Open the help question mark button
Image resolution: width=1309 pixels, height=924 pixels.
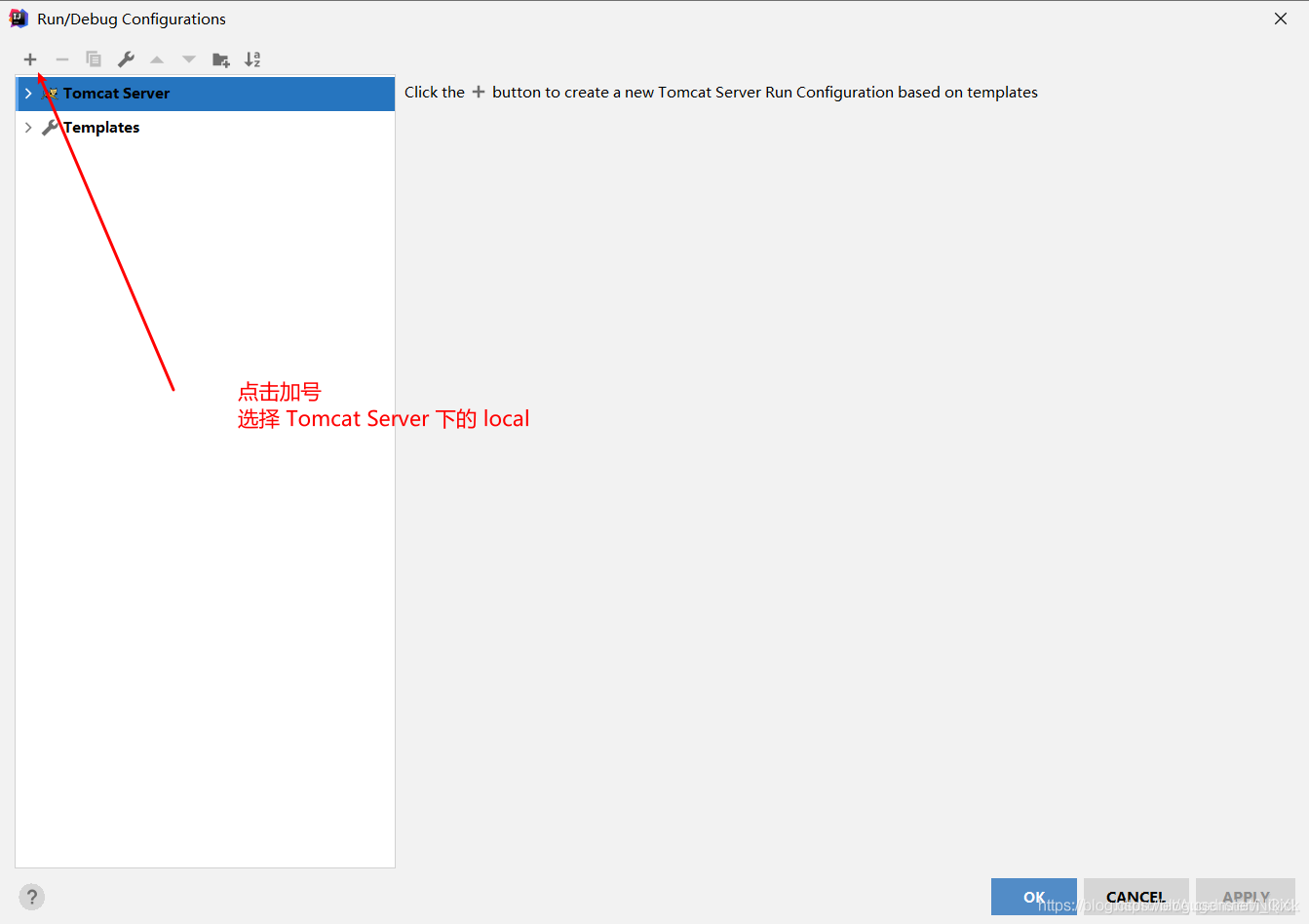pos(31,897)
